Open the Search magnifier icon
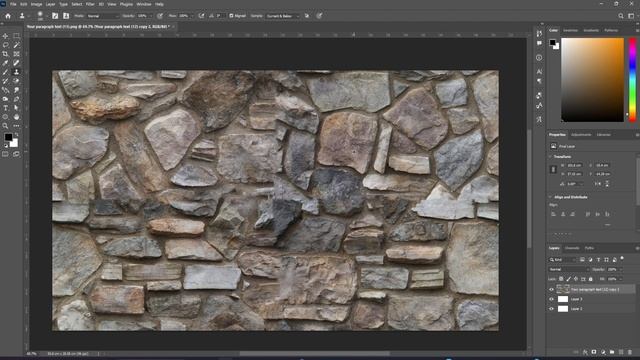The height and width of the screenshot is (360, 640). 621,16
